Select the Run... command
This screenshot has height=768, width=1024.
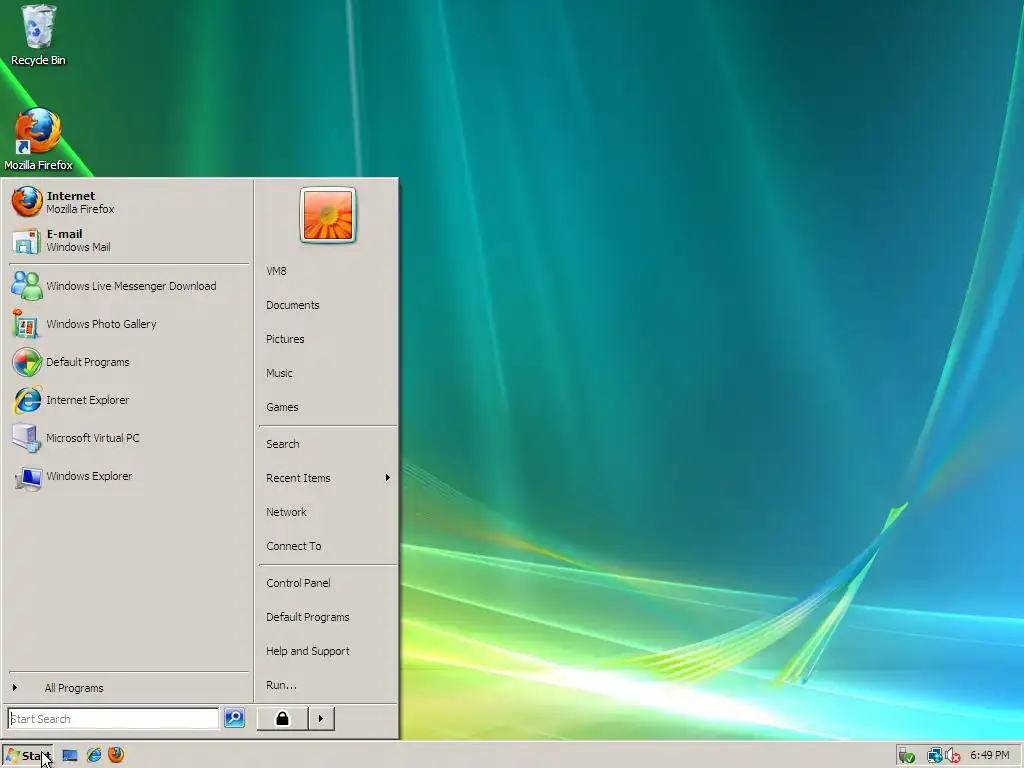[x=328, y=685]
